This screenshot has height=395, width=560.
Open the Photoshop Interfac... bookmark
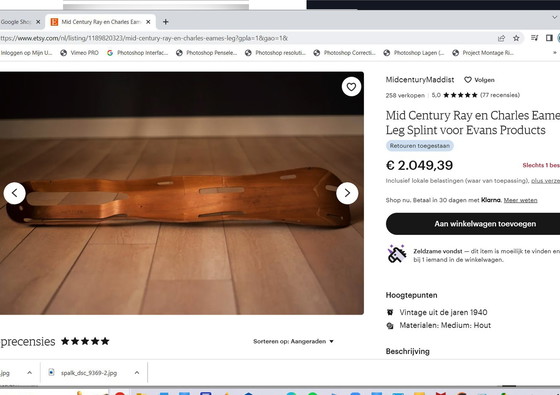click(138, 53)
